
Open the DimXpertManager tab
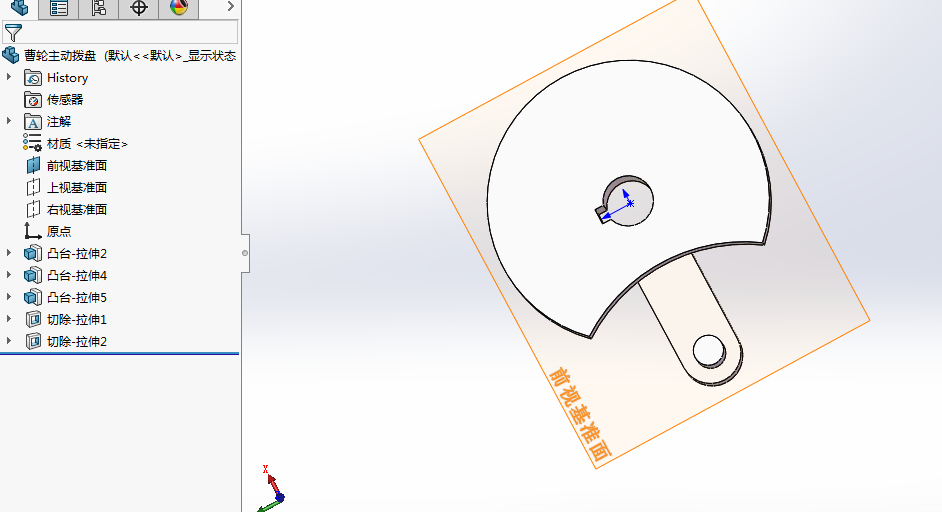tap(139, 8)
